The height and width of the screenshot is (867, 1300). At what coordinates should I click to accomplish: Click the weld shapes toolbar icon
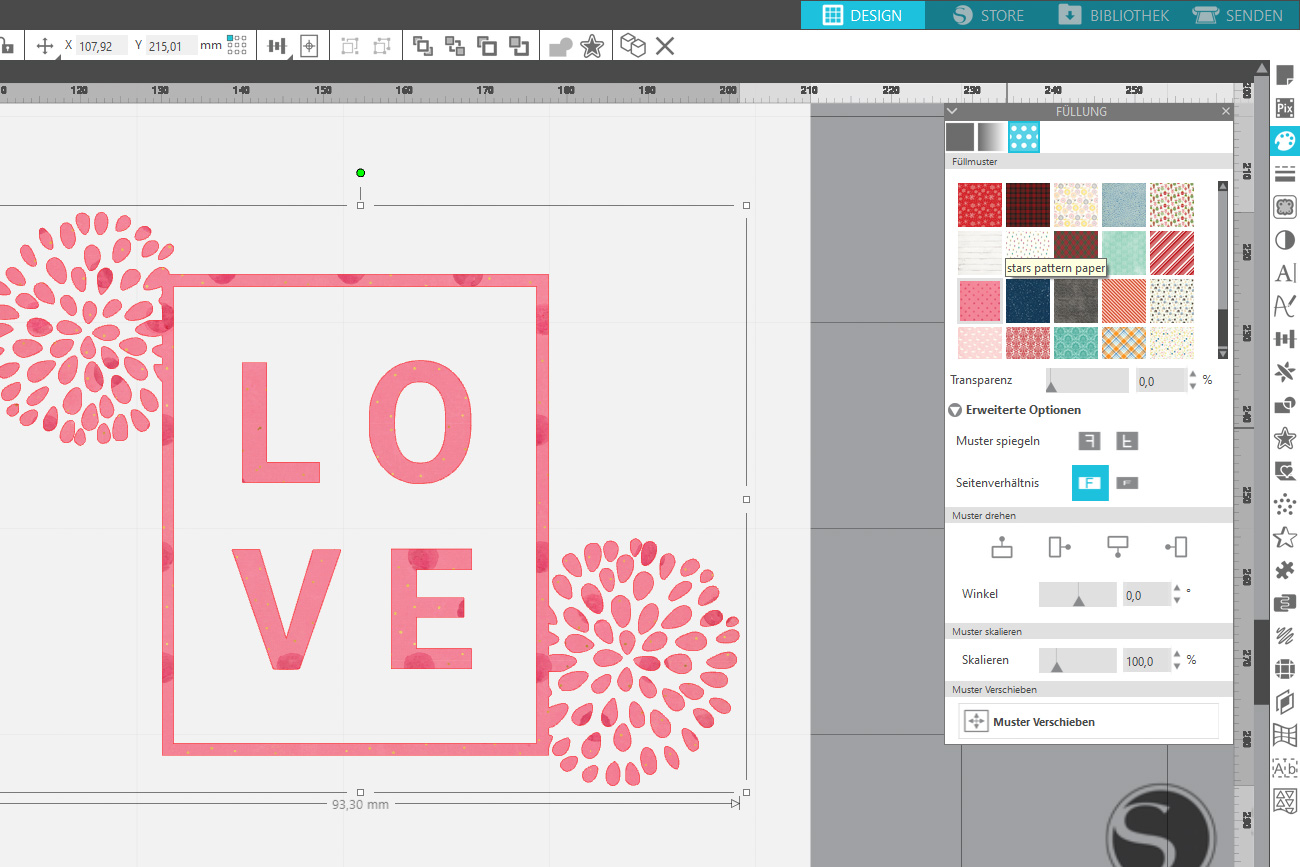click(560, 46)
